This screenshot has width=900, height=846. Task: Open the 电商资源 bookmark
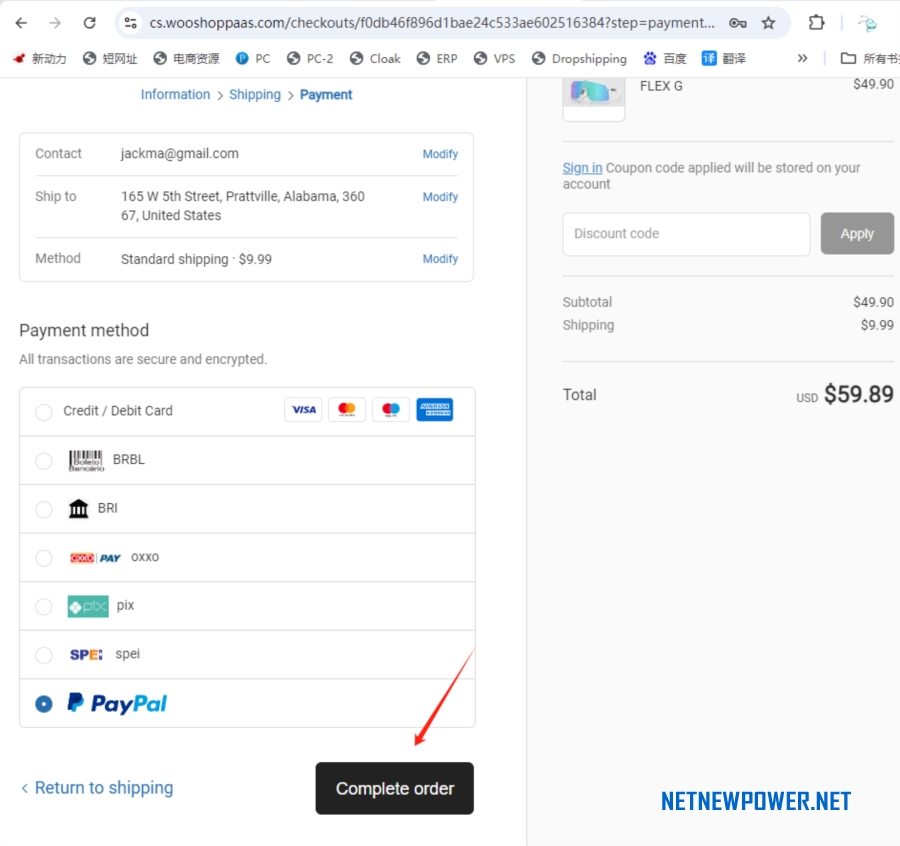click(x=187, y=59)
